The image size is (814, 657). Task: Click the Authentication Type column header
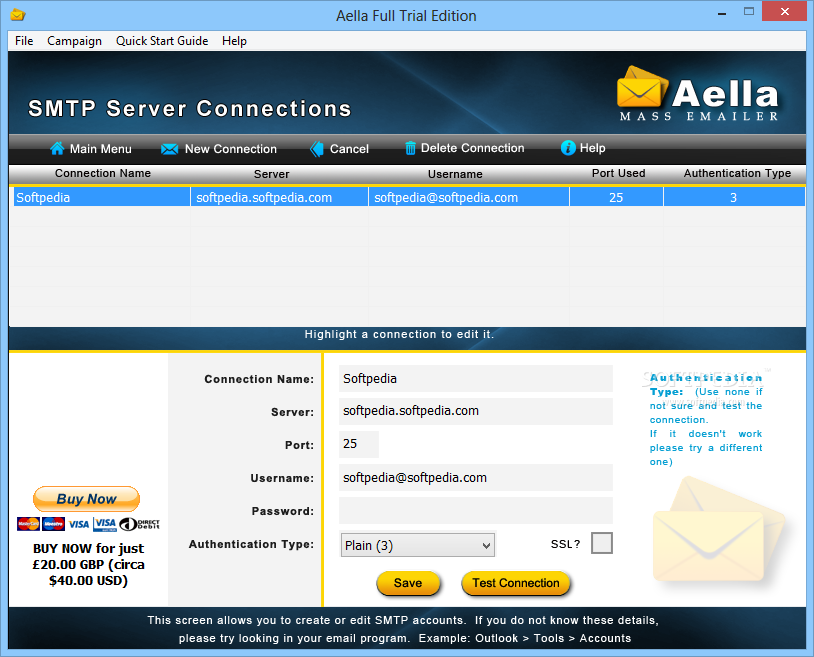coord(737,173)
